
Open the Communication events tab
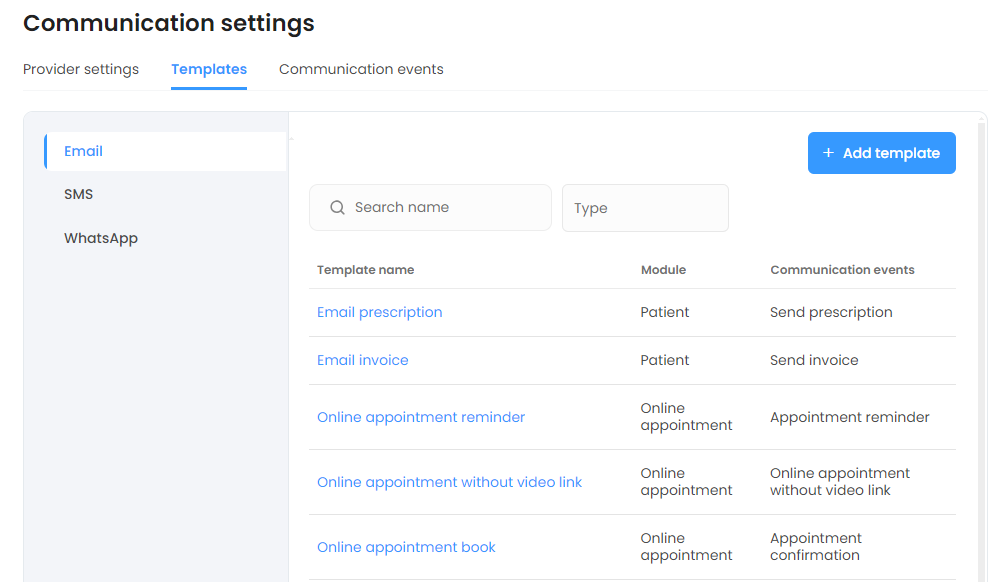[x=361, y=69]
